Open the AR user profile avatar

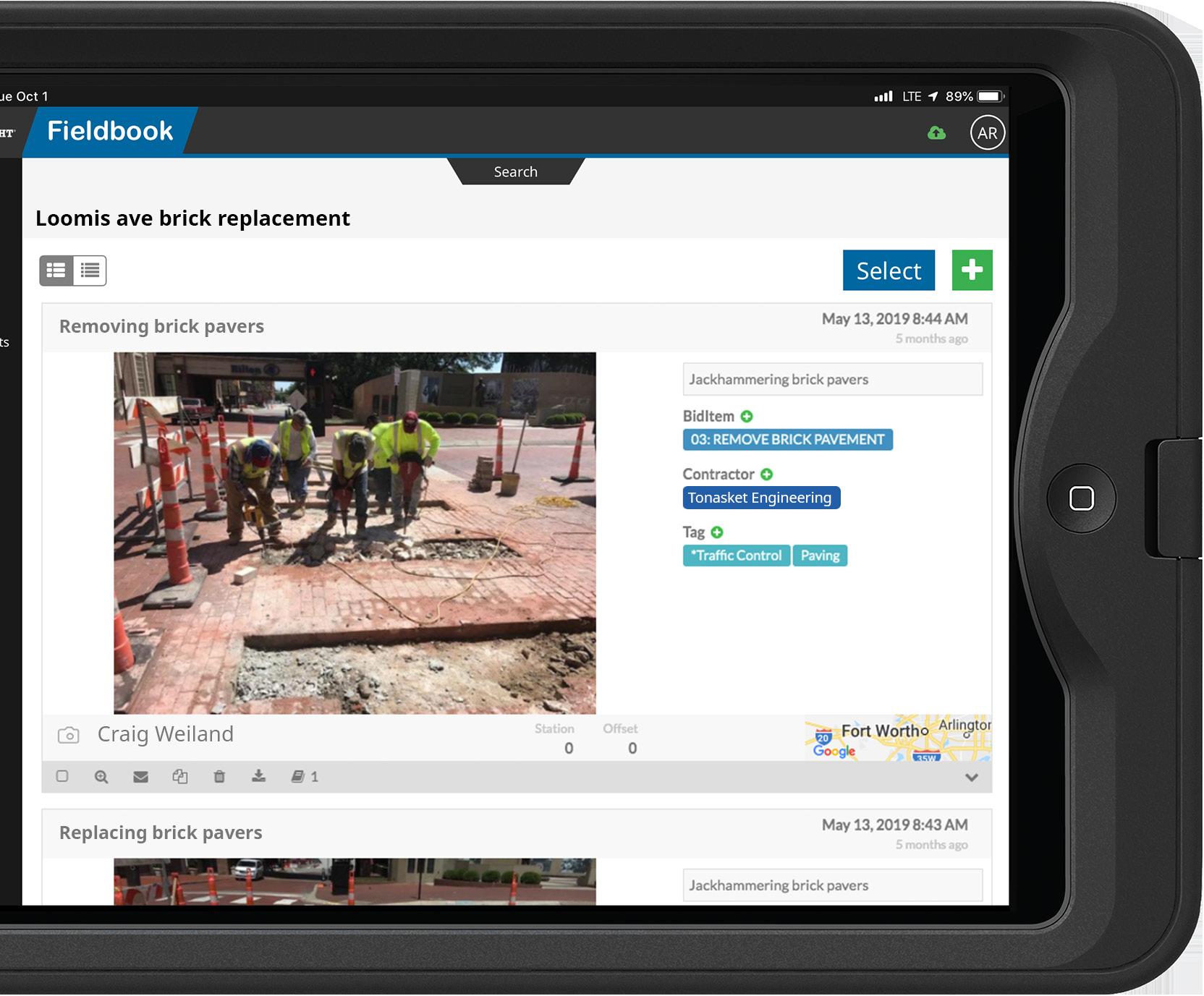pos(988,133)
